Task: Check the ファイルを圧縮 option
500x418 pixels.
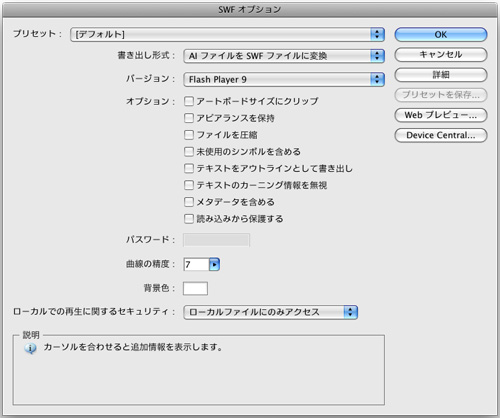Action: (x=189, y=135)
